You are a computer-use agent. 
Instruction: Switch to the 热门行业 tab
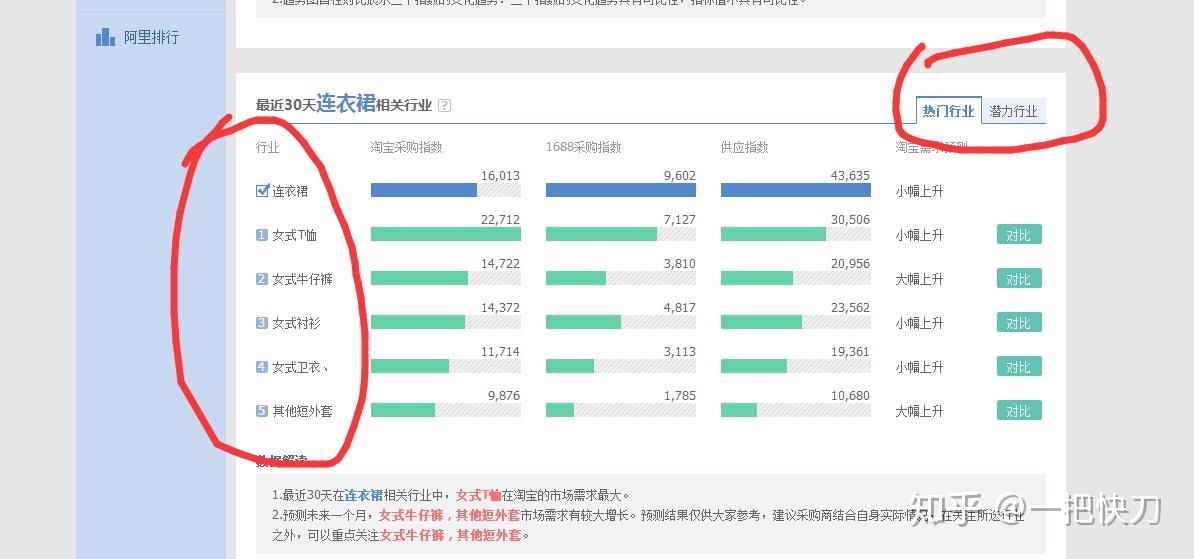pos(948,111)
